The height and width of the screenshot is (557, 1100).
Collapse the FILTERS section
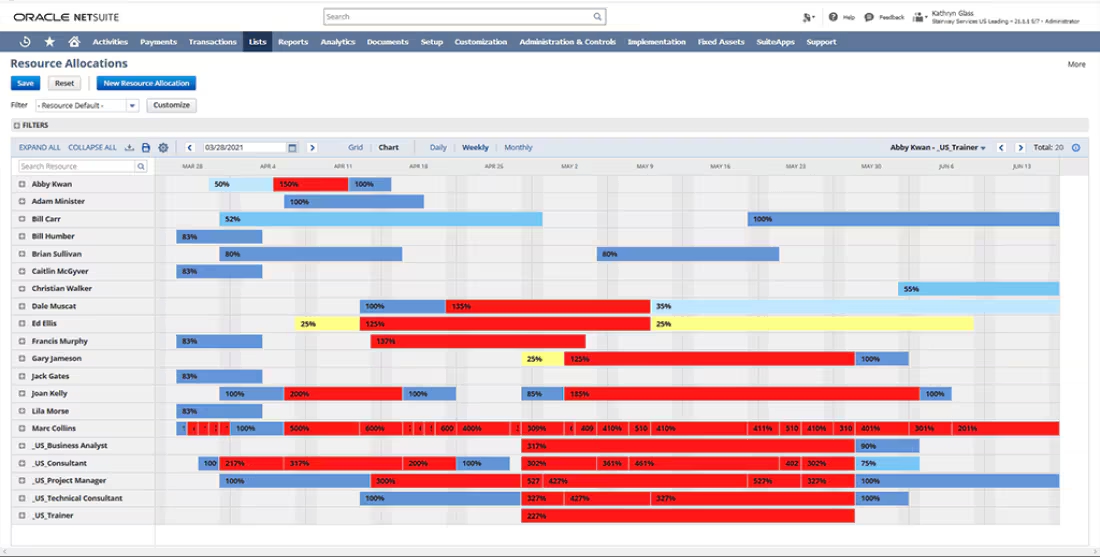click(x=17, y=126)
